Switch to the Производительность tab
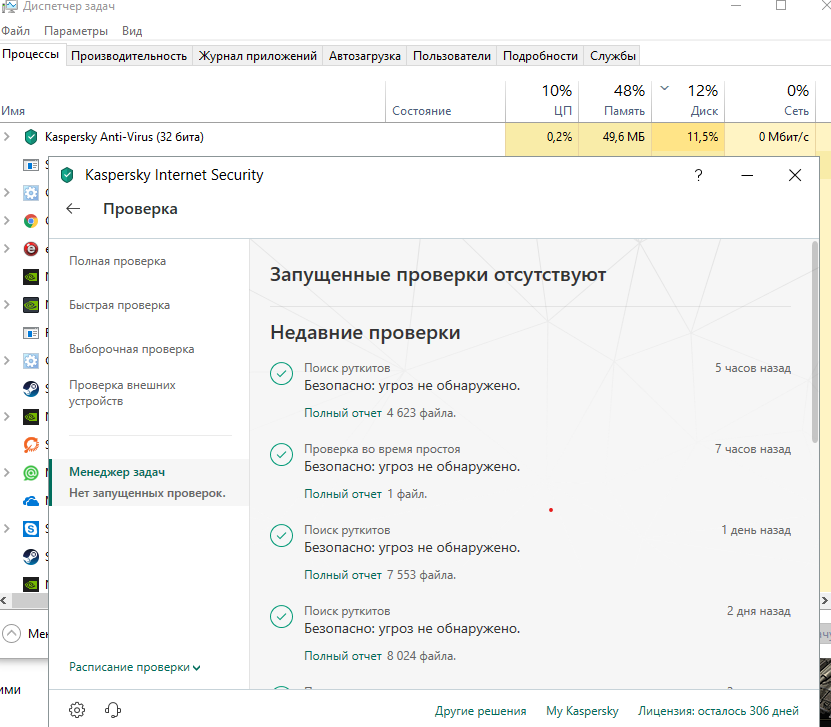This screenshot has height=727, width=831. point(129,56)
